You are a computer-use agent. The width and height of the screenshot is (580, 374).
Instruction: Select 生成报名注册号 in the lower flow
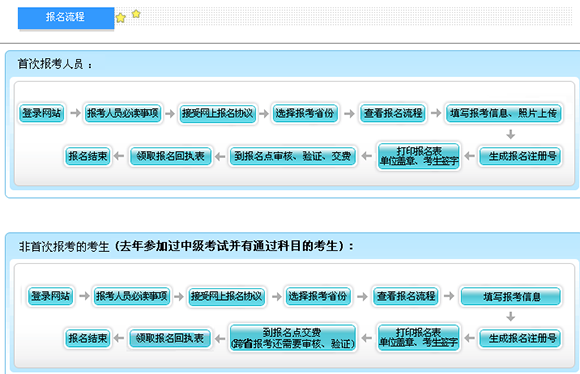click(520, 338)
